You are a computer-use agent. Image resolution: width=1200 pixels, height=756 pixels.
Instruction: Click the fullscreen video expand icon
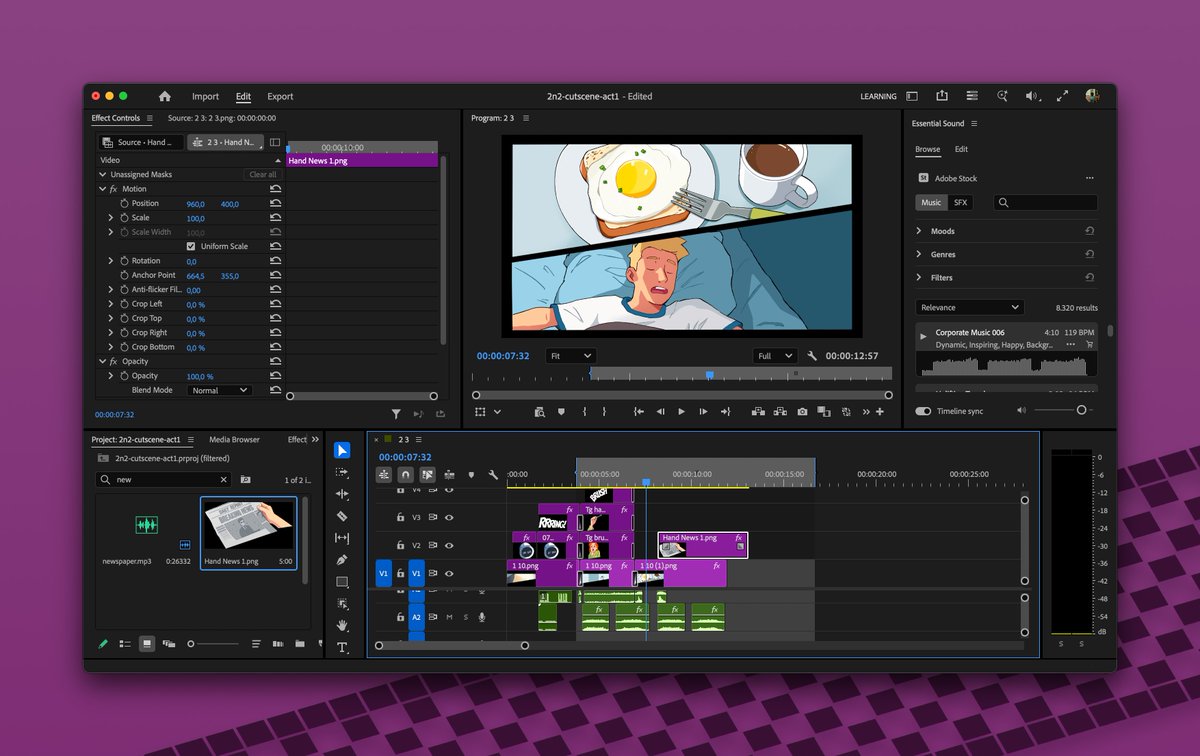(x=1063, y=96)
